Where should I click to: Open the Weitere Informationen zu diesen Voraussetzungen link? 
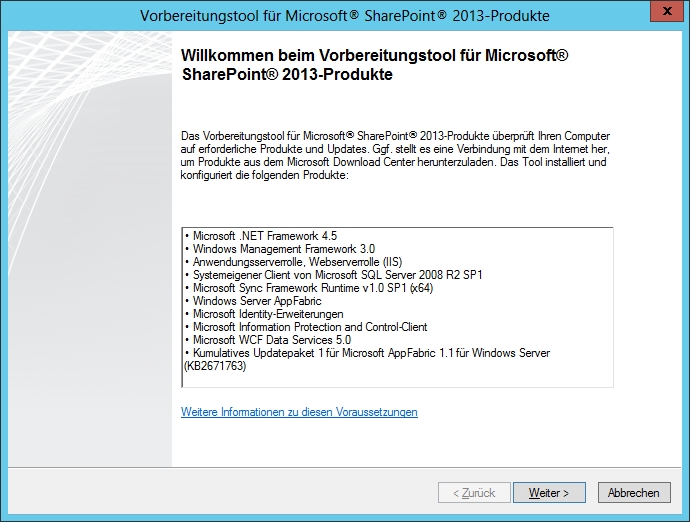click(x=299, y=412)
